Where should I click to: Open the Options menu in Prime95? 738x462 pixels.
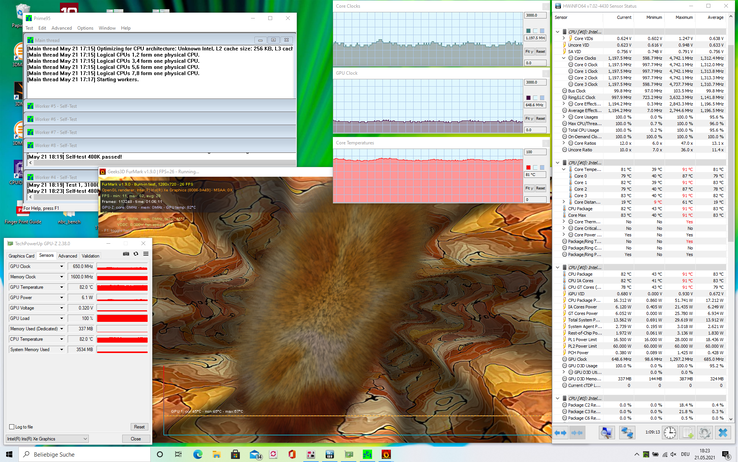85,28
